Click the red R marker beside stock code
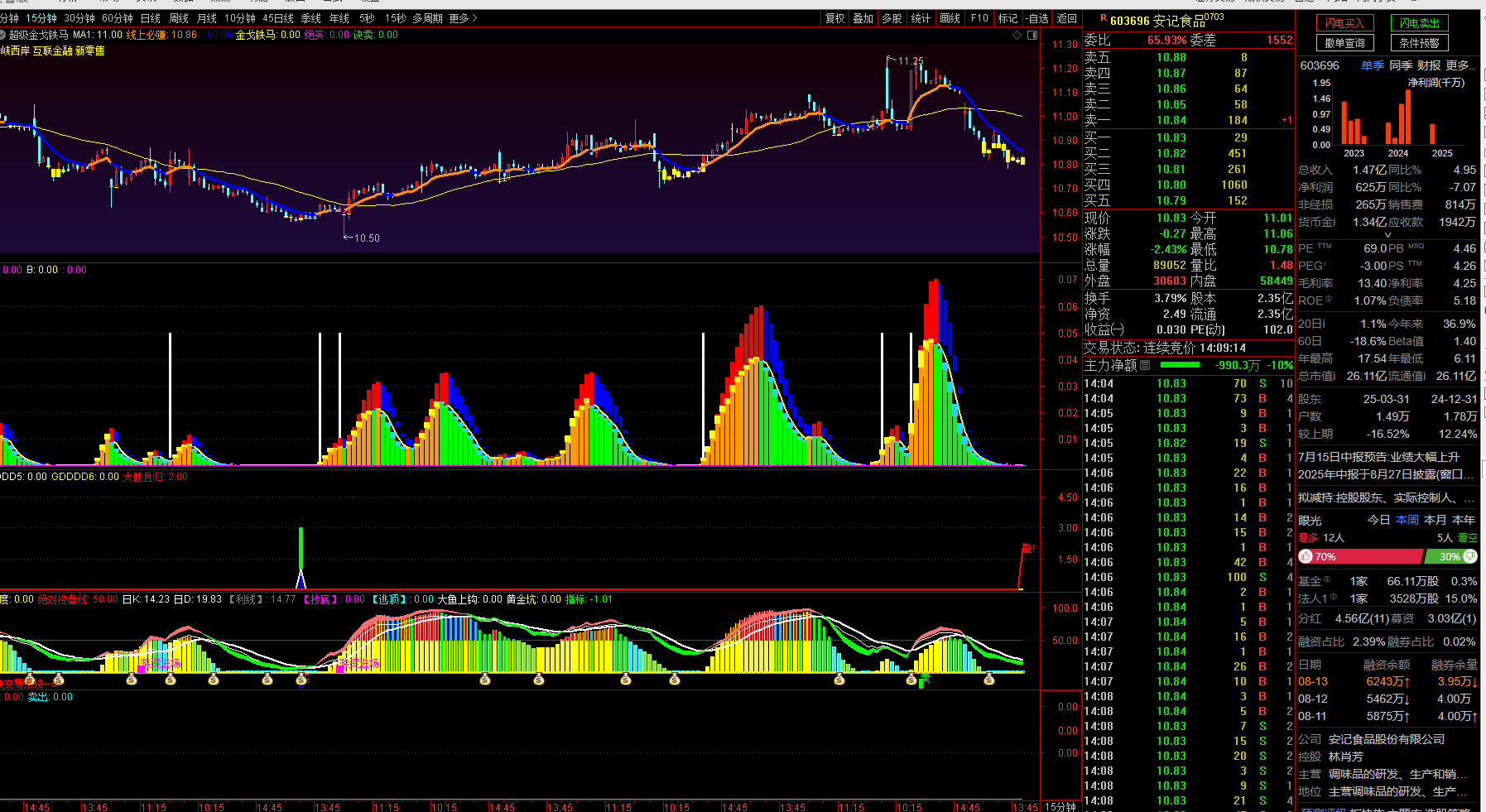The height and width of the screenshot is (812, 1486). (1104, 19)
